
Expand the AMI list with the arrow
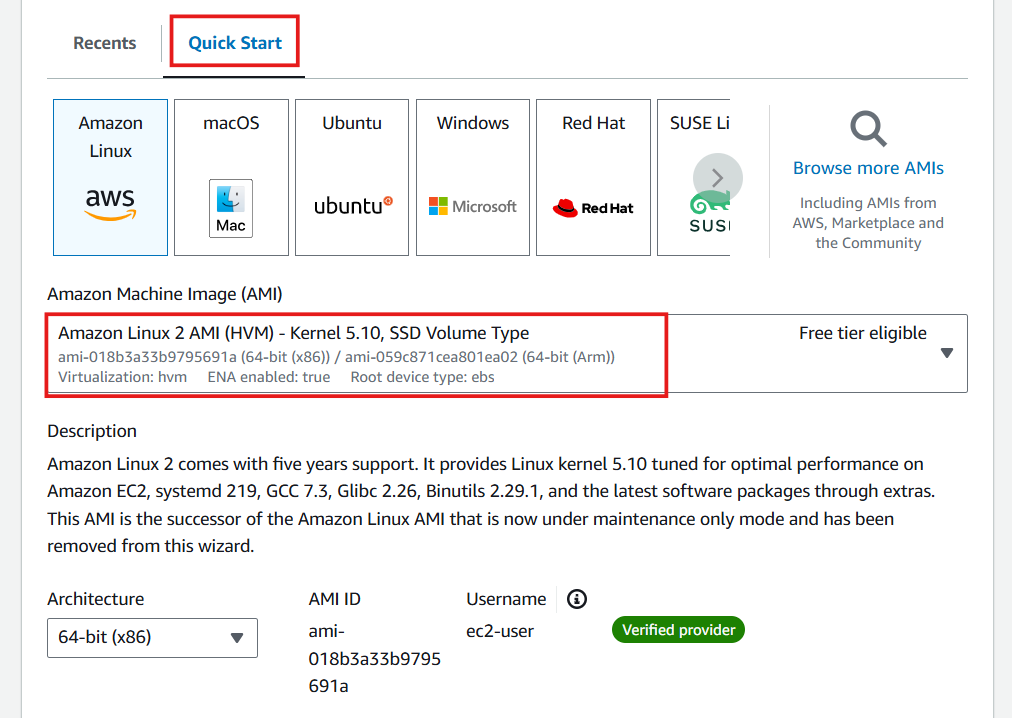(x=947, y=353)
